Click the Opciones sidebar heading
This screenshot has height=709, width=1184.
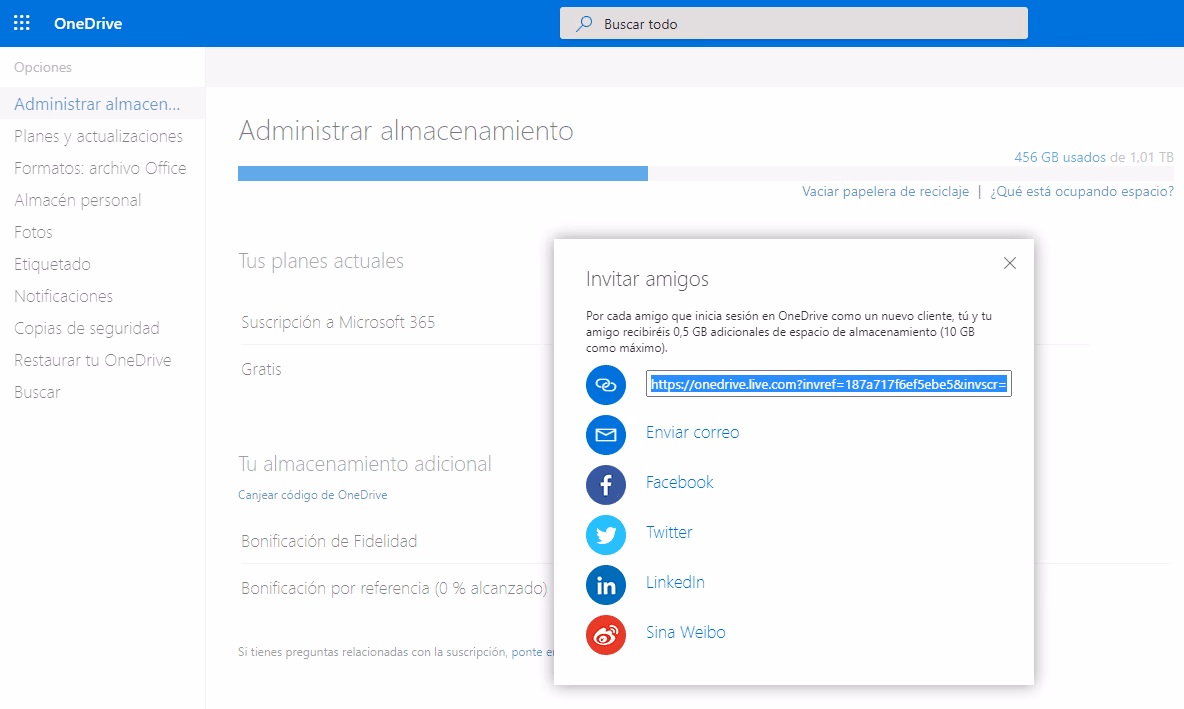tap(43, 67)
